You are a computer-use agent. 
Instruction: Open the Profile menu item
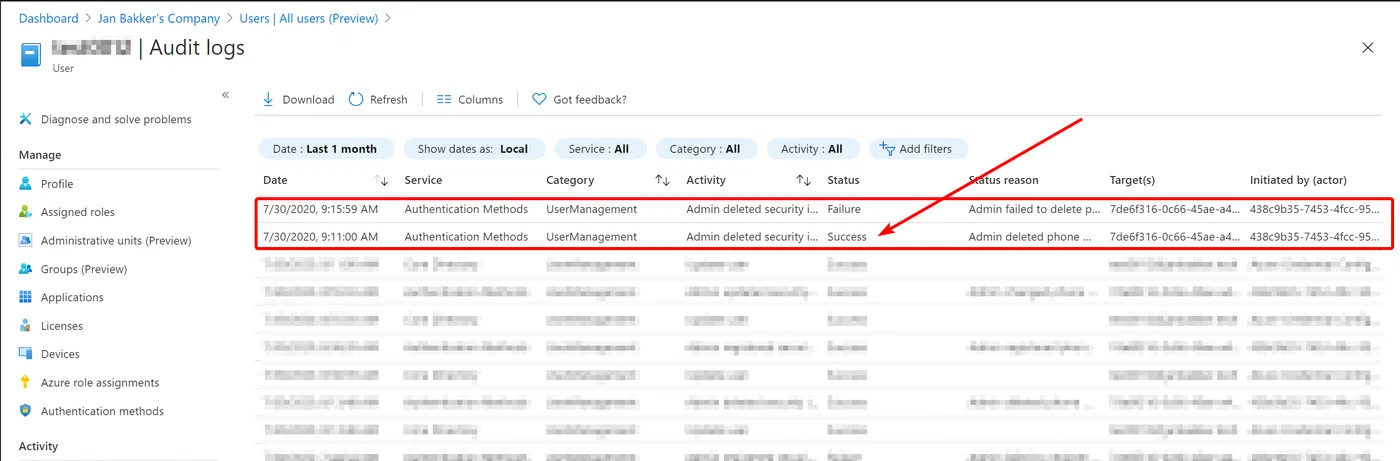[x=57, y=184]
